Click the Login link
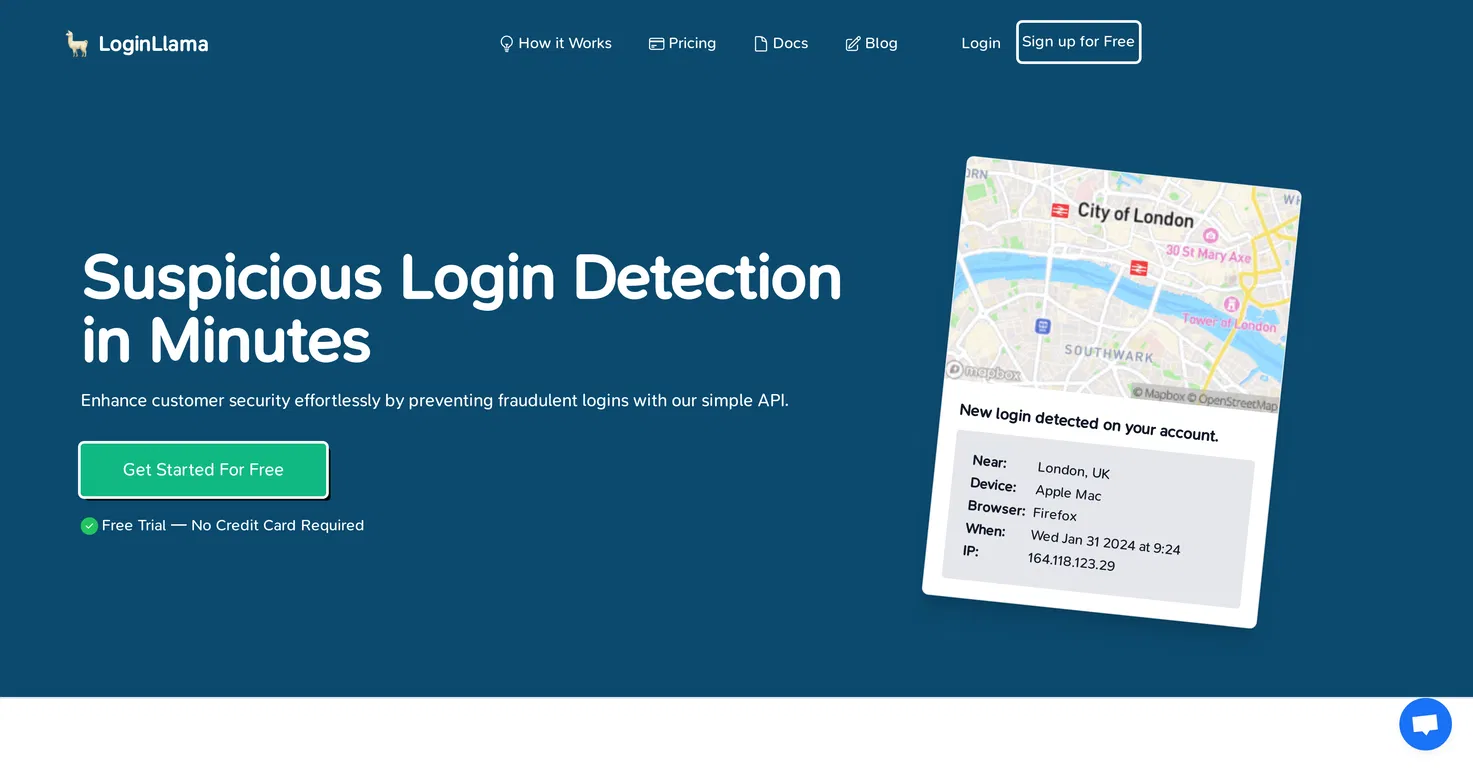 (981, 44)
